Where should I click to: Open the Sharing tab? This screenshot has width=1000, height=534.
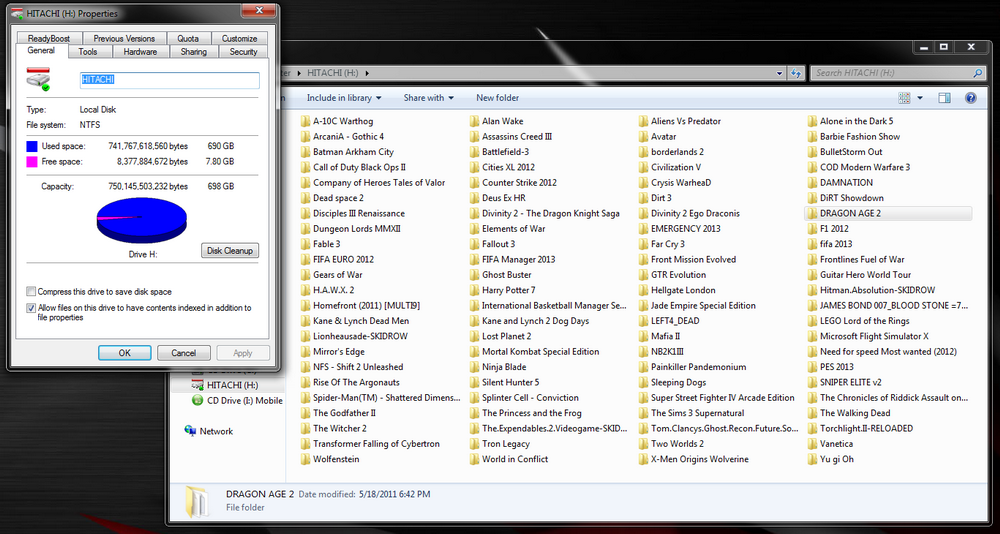[193, 52]
